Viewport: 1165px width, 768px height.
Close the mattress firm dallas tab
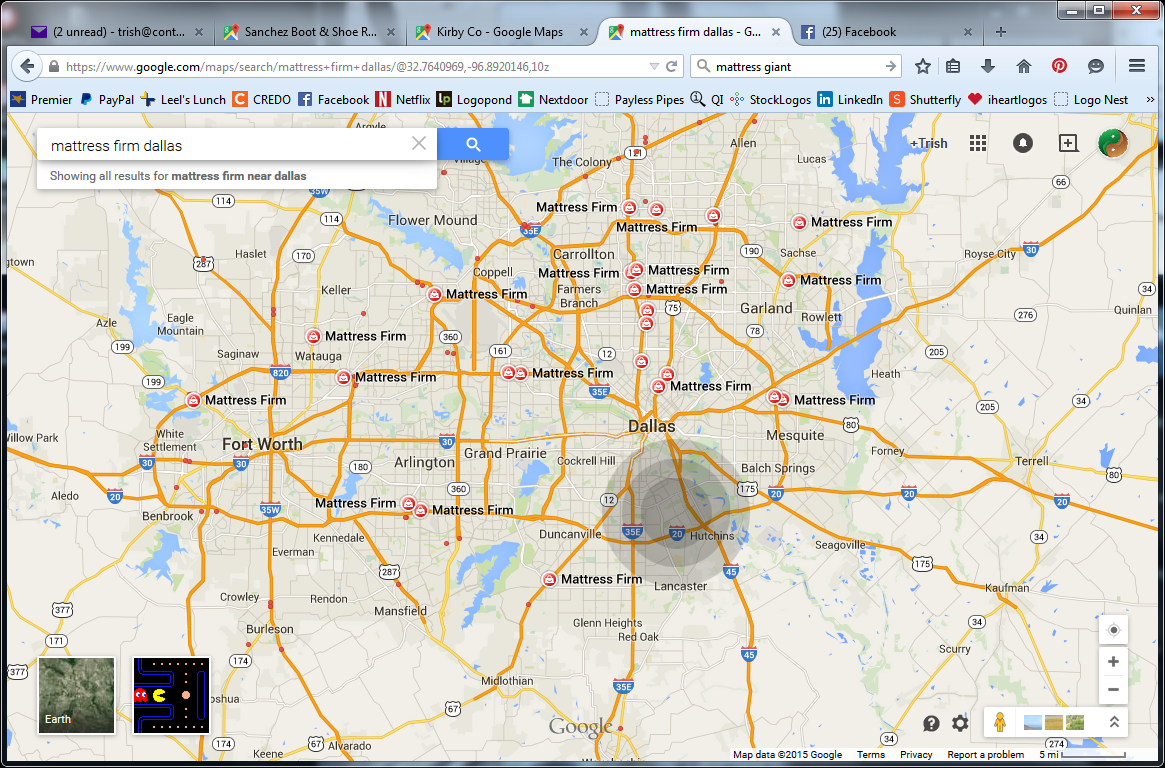tap(776, 32)
